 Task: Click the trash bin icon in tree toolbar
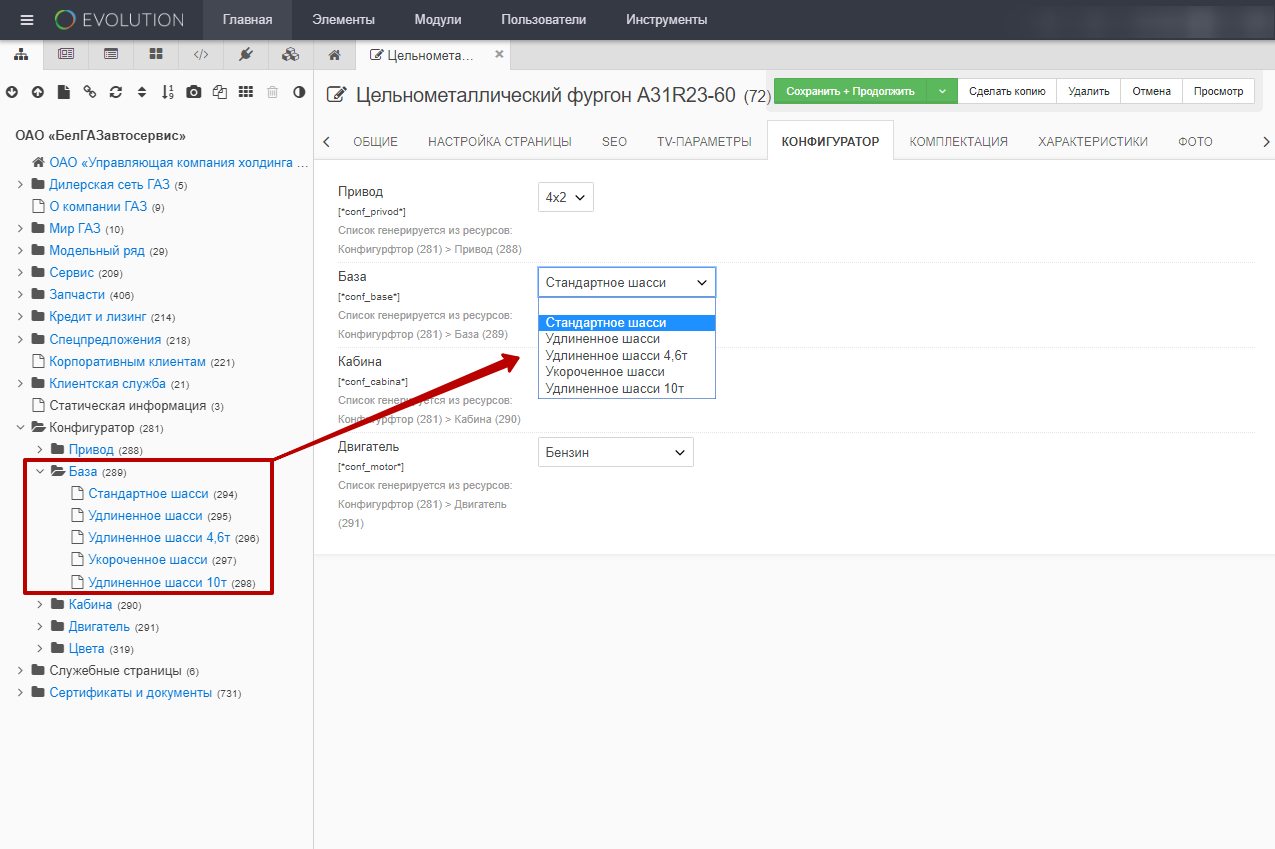point(272,92)
